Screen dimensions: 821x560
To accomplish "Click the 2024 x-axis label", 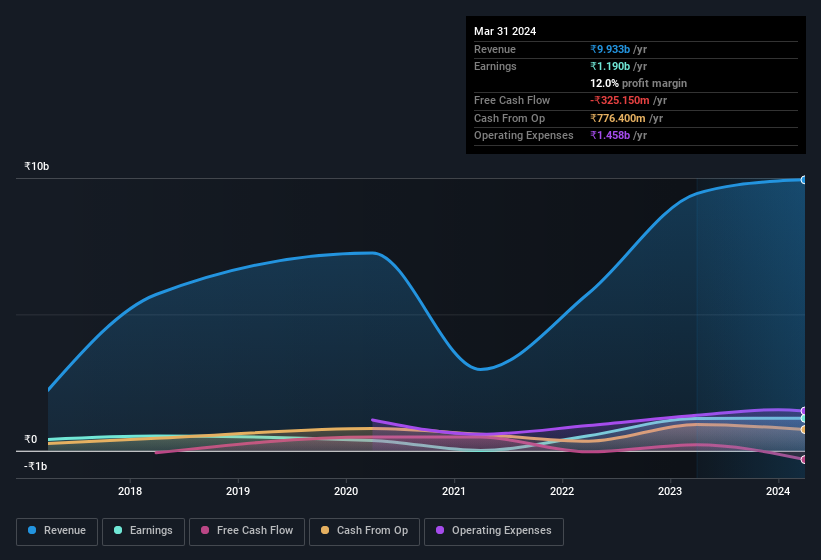I will [778, 491].
